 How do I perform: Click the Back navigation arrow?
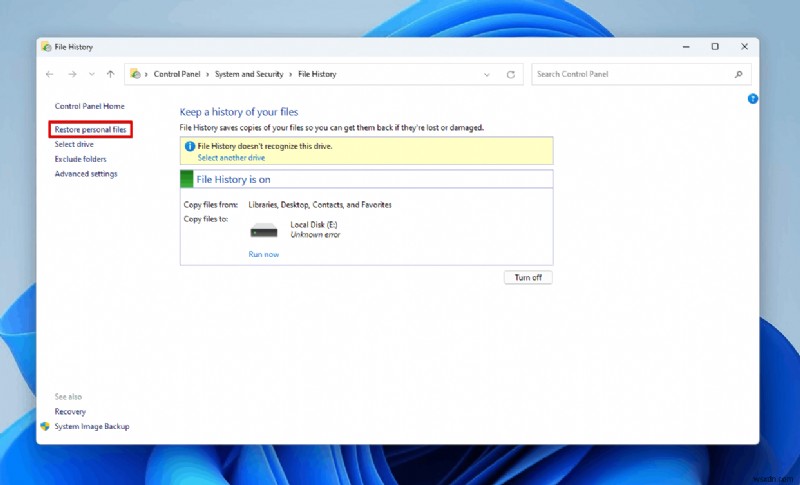click(49, 74)
